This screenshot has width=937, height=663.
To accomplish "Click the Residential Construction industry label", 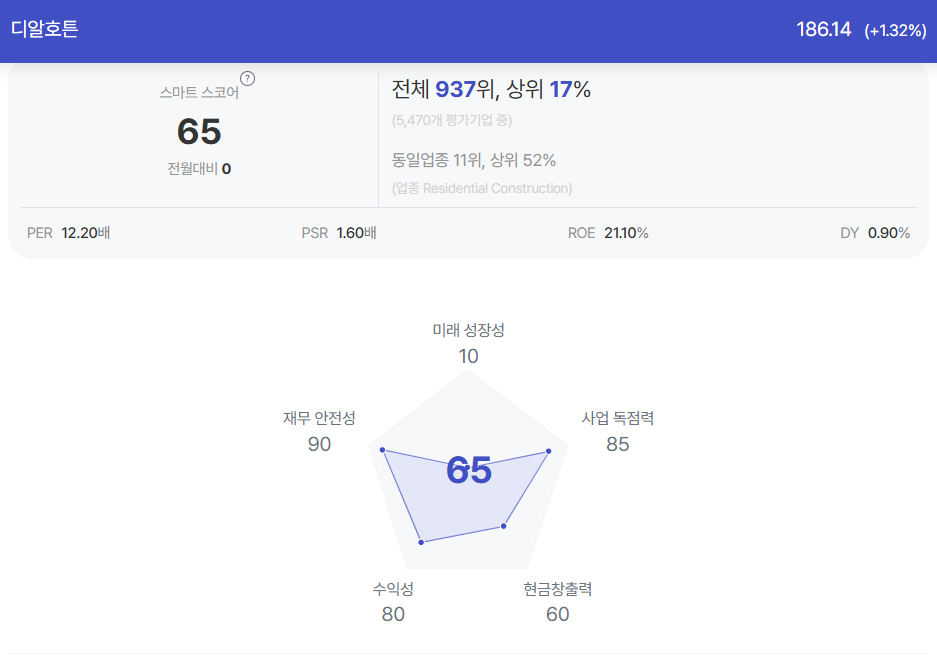I will coord(497,188).
